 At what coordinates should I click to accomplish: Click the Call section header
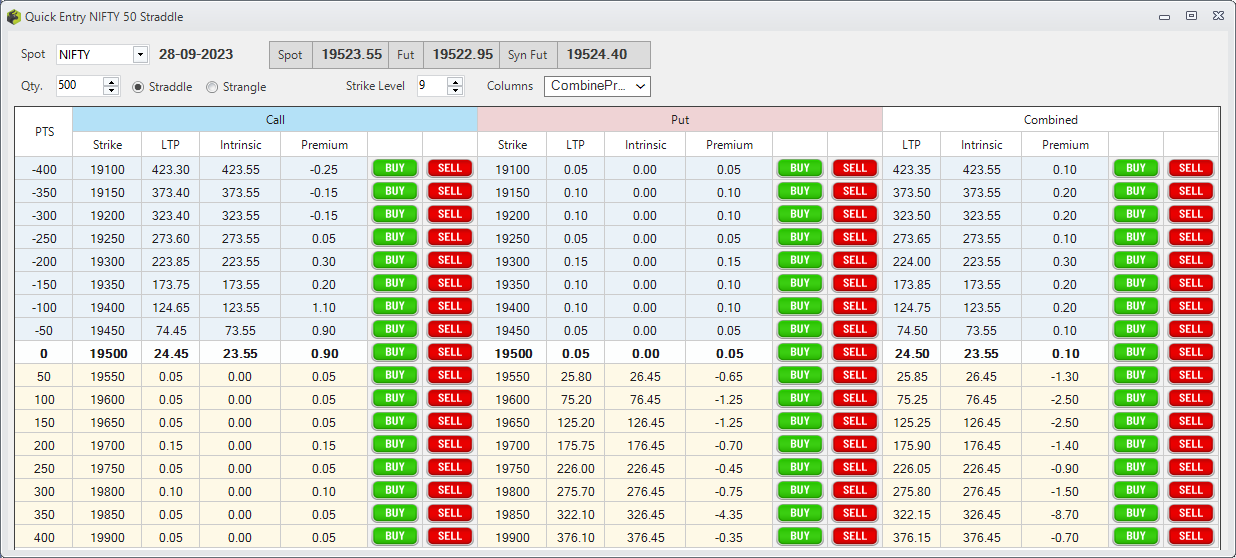pos(275,120)
